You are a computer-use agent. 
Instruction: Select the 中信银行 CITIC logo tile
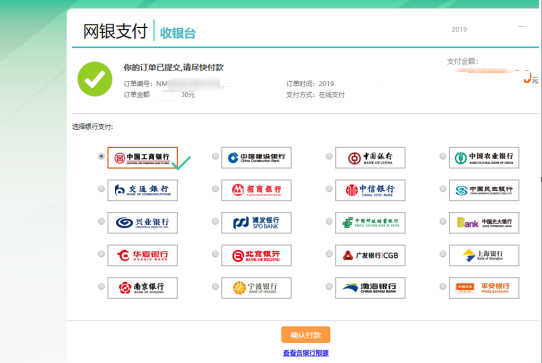click(370, 190)
